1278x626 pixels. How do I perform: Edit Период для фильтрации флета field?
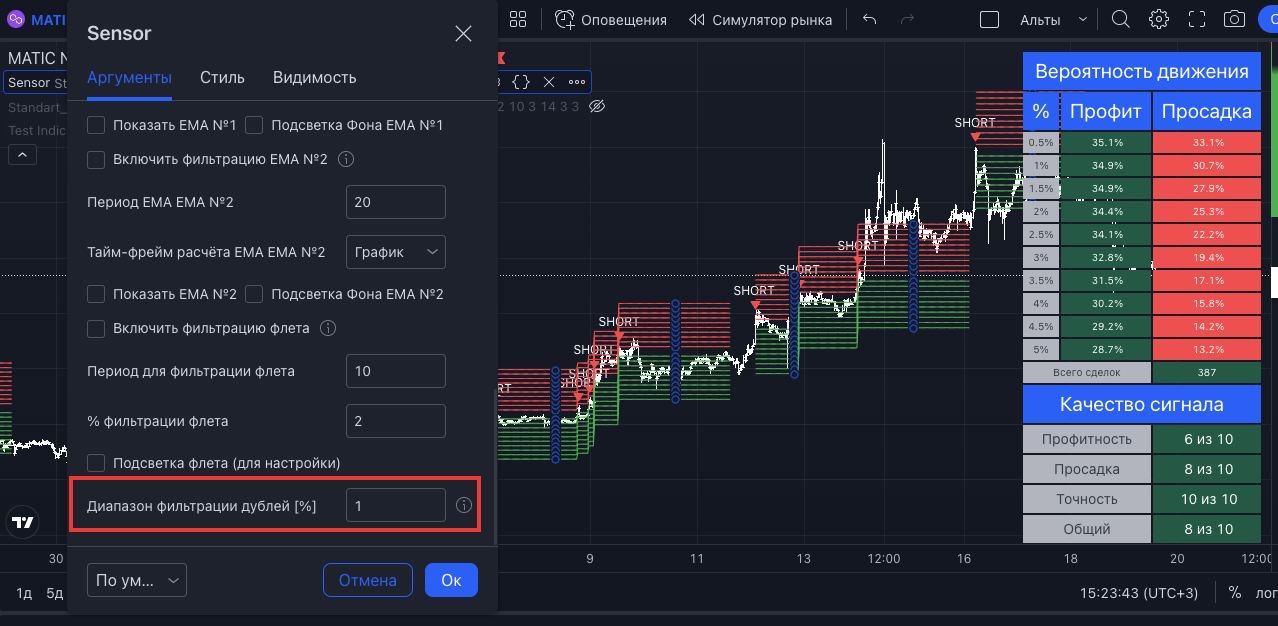click(x=395, y=371)
